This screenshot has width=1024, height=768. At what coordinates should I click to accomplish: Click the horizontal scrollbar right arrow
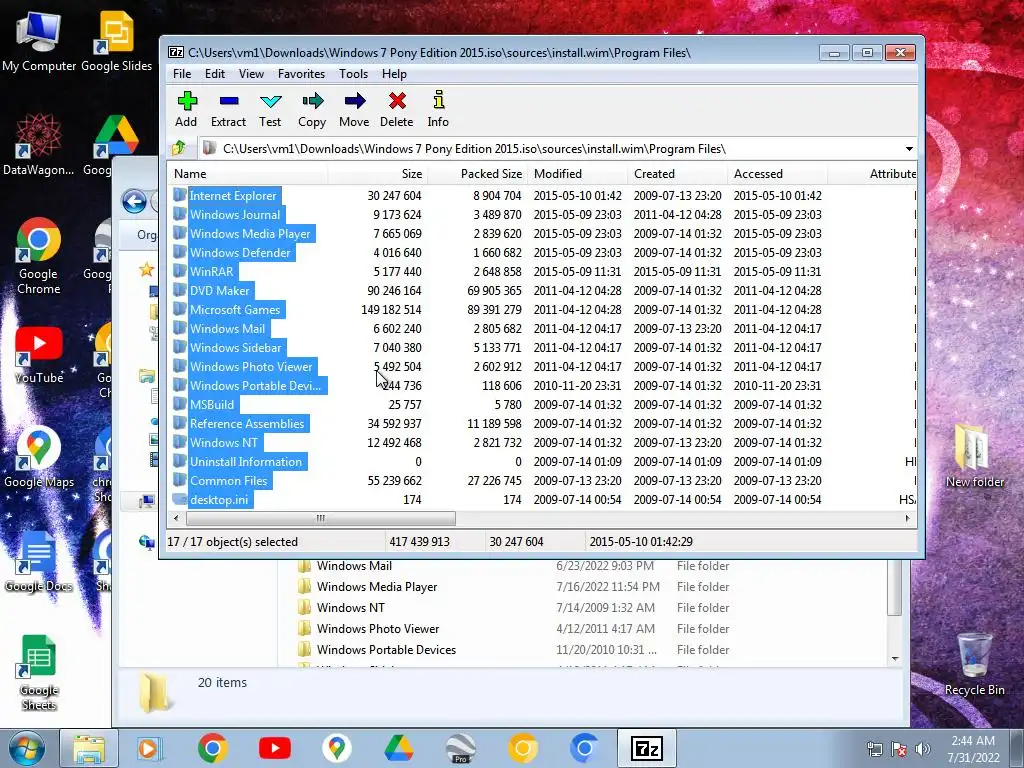coord(907,518)
